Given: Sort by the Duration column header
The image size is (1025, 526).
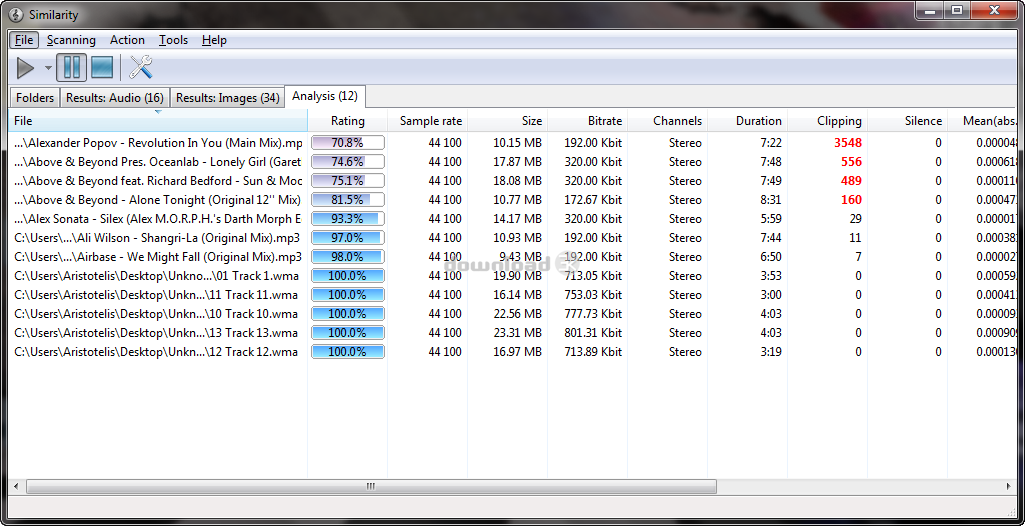Looking at the screenshot, I should (x=748, y=121).
